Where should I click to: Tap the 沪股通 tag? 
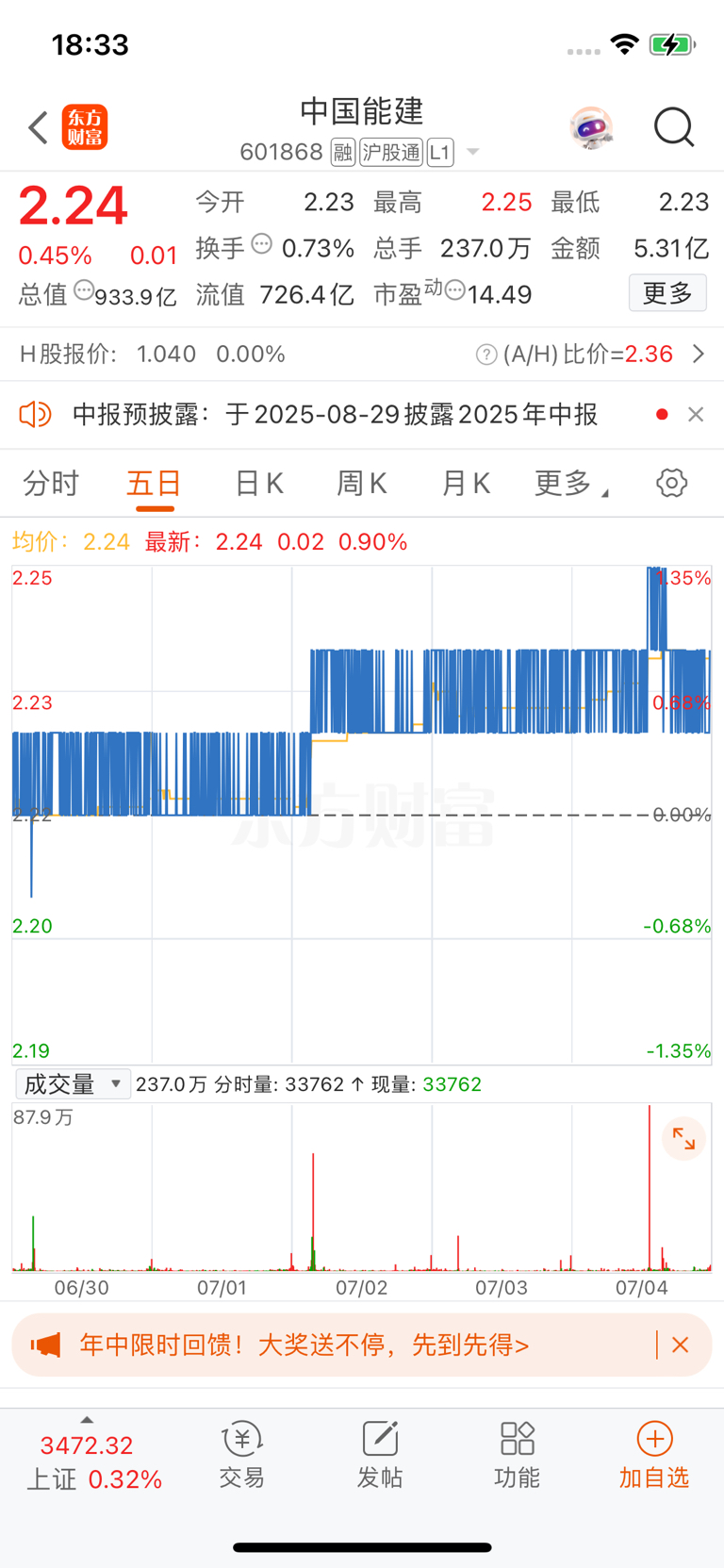[391, 152]
